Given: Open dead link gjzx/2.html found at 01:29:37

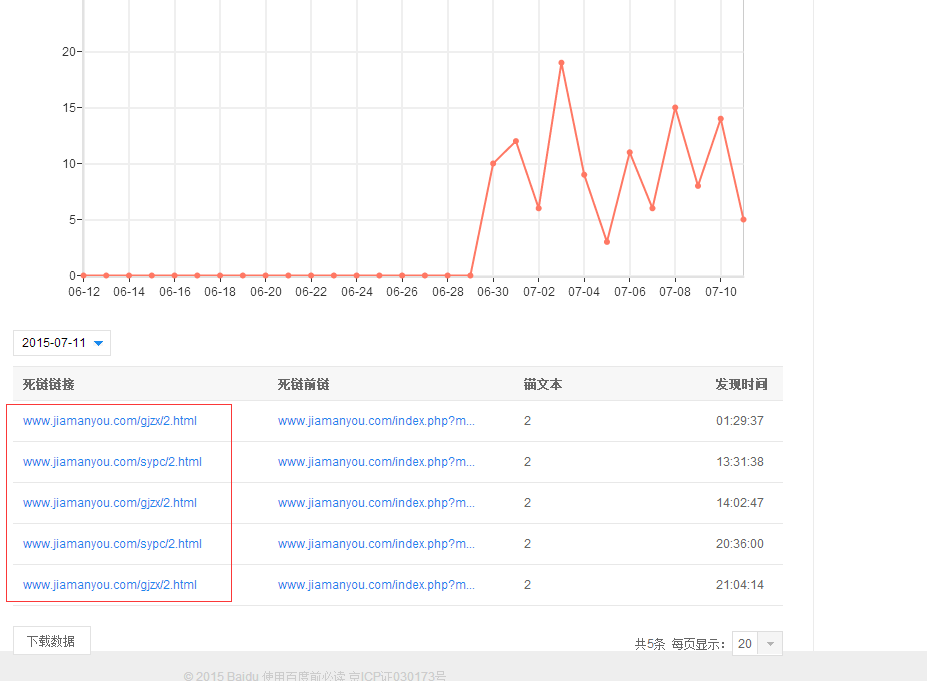Looking at the screenshot, I should coord(110,421).
